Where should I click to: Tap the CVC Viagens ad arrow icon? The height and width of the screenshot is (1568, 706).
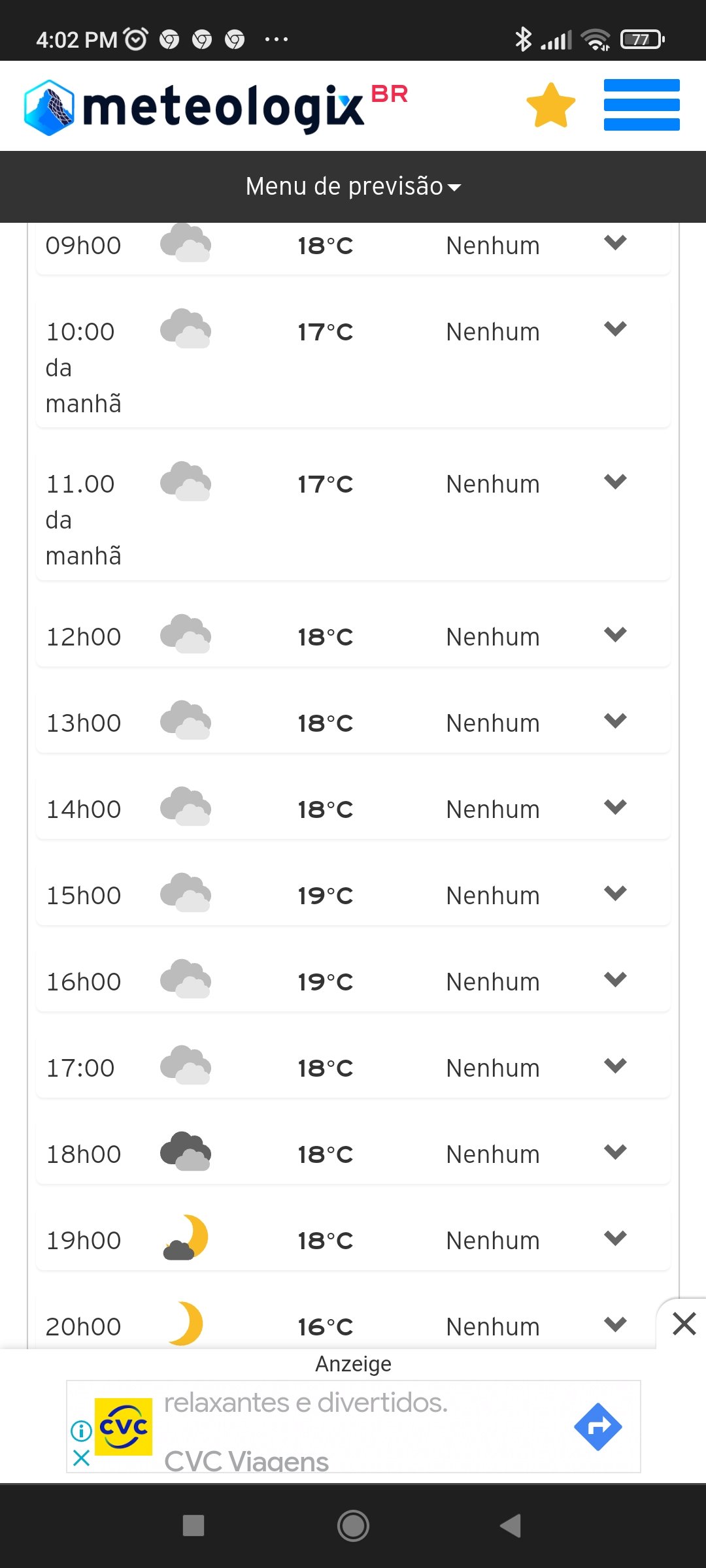tap(597, 1427)
